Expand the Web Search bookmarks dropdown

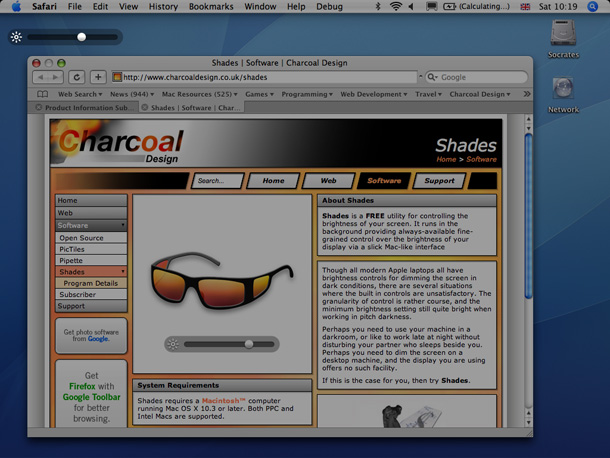click(x=80, y=94)
